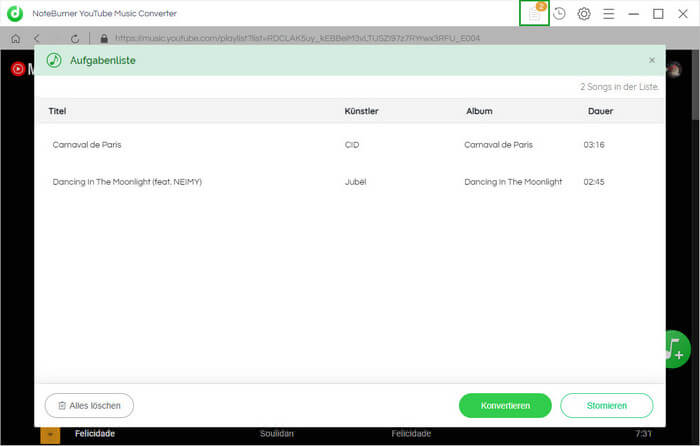Open settings gear icon
700x446 pixels.
(583, 14)
